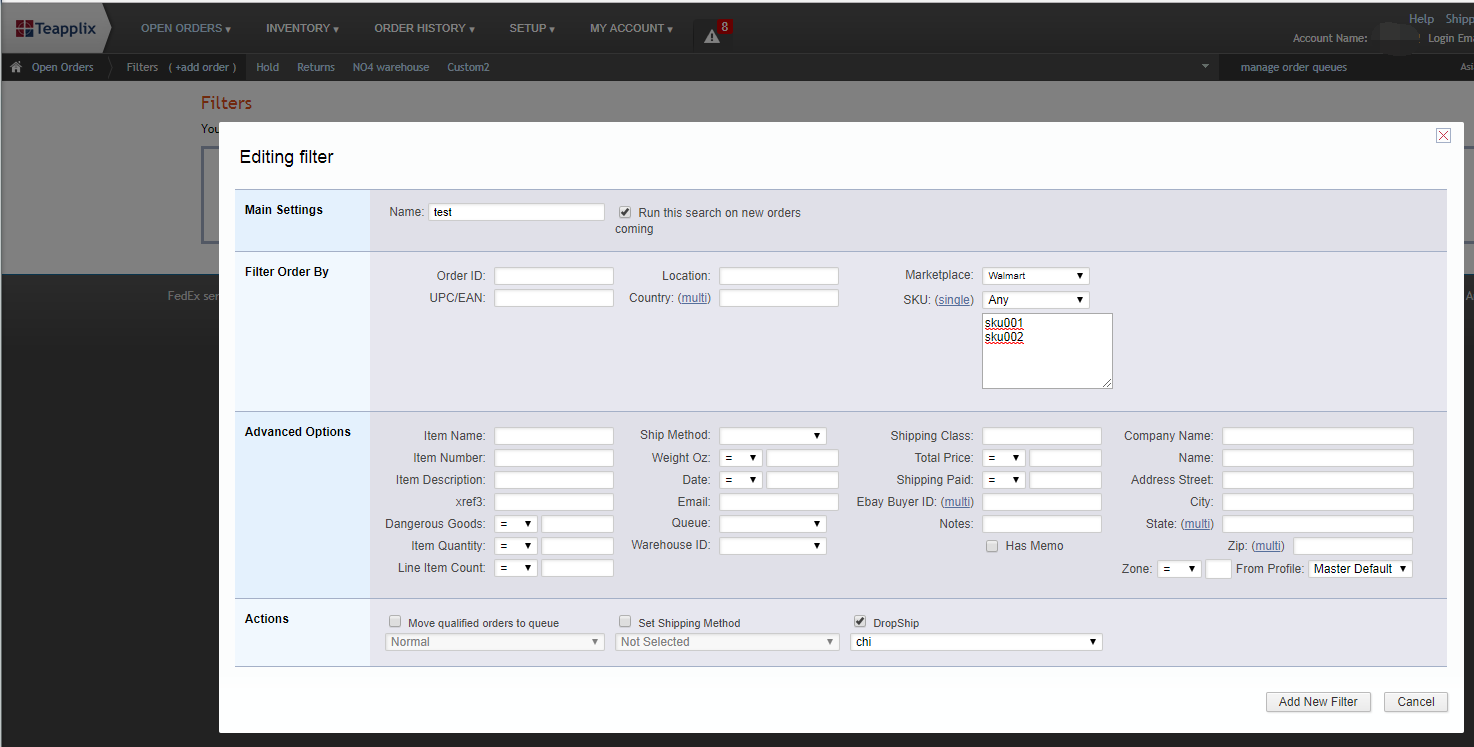Open the SETUP menu
The width and height of the screenshot is (1474, 747).
[x=532, y=28]
